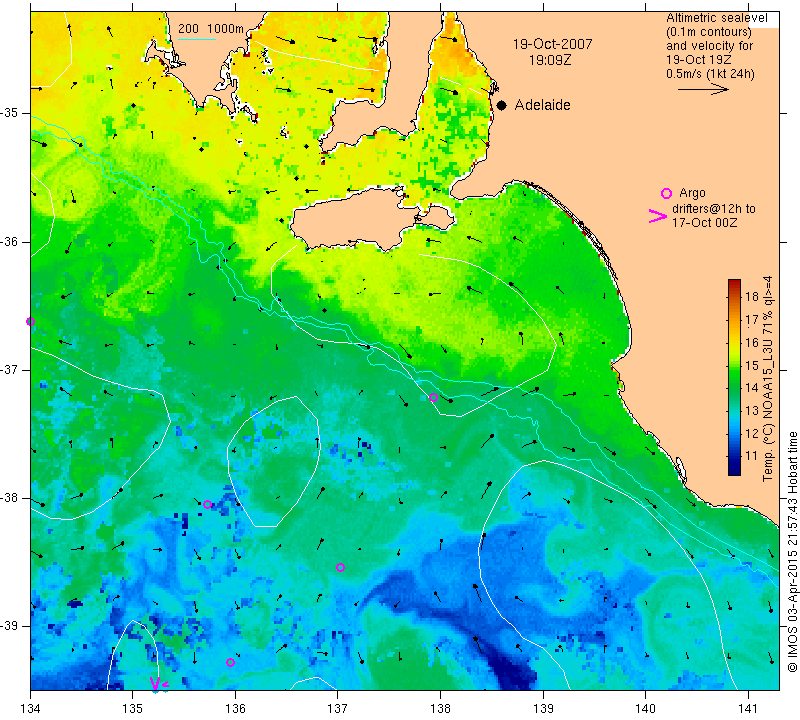This screenshot has height=720, width=800.
Task: Click the 134 longitude axis label
Action: point(31,708)
